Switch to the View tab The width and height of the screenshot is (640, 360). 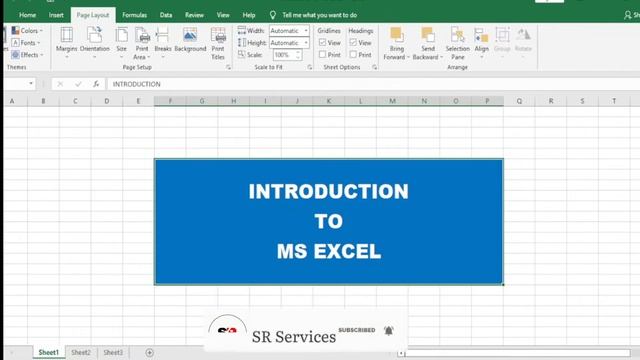(223, 15)
